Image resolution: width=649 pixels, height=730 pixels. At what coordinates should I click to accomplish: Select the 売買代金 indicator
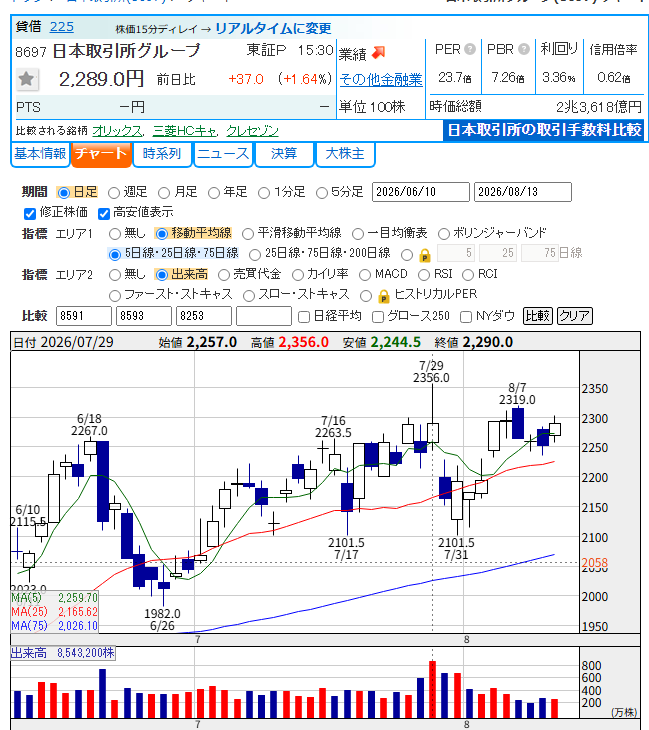point(224,275)
